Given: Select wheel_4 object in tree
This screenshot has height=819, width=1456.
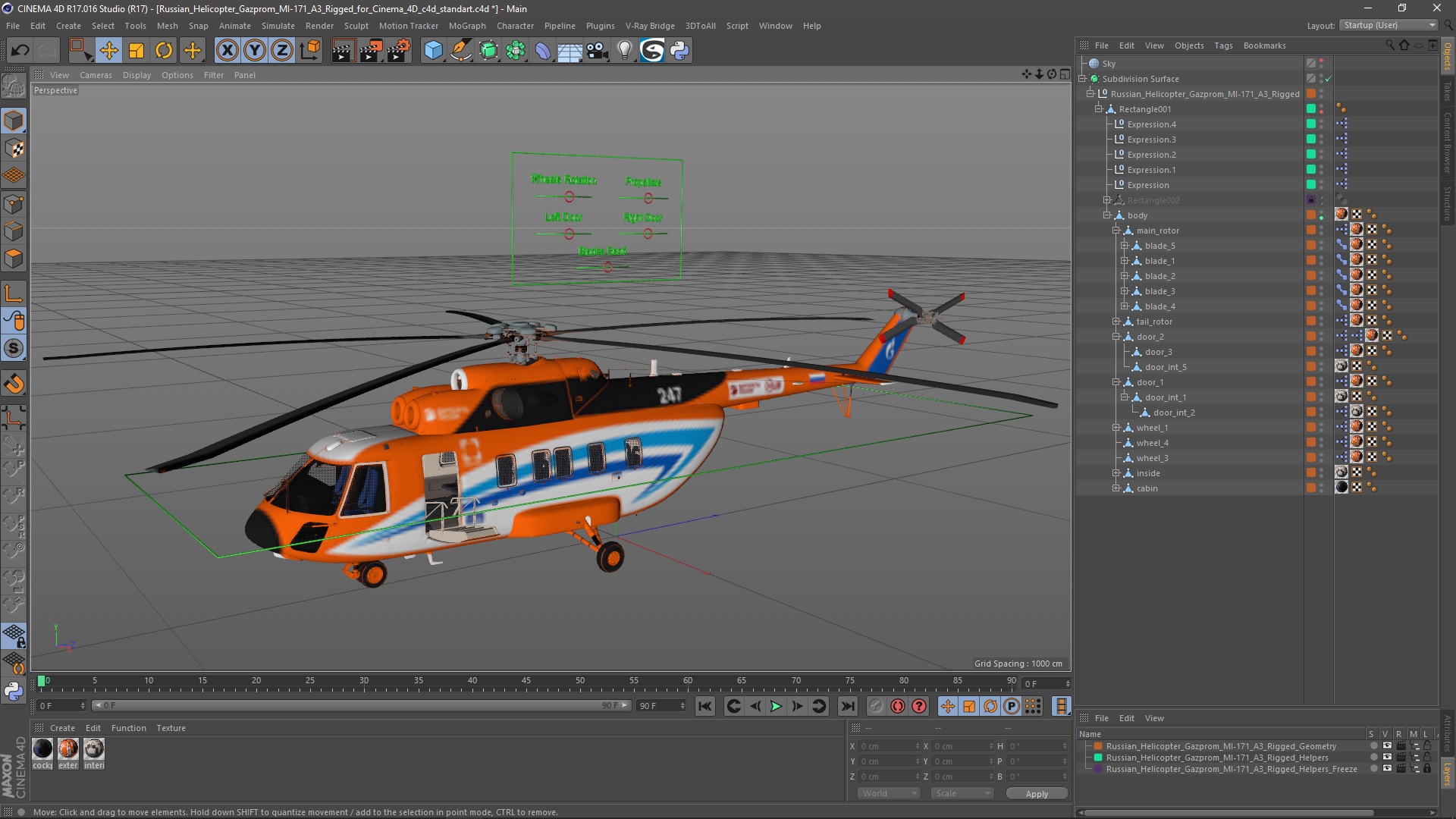Looking at the screenshot, I should click(x=1152, y=443).
